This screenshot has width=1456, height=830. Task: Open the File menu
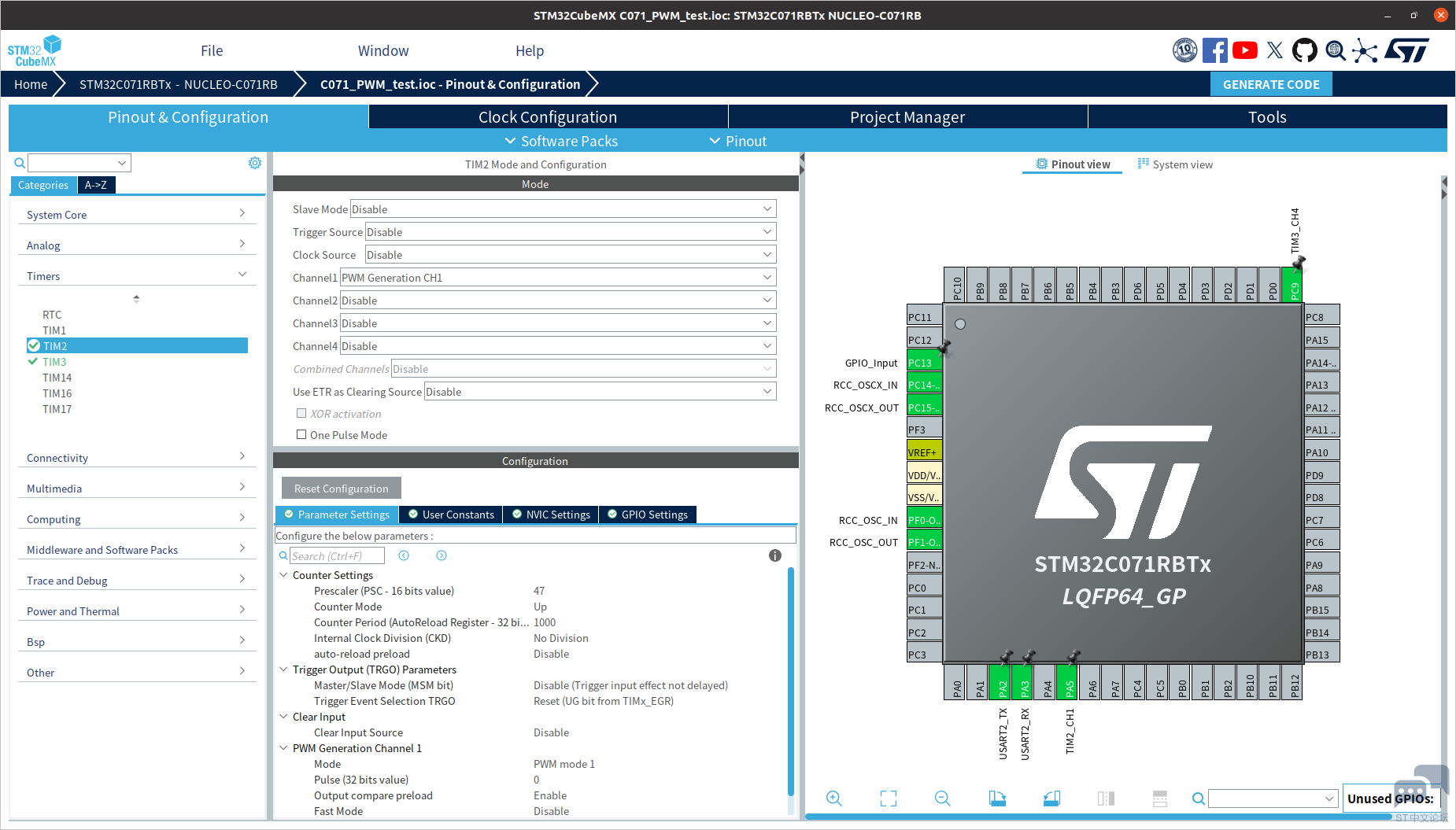(212, 50)
